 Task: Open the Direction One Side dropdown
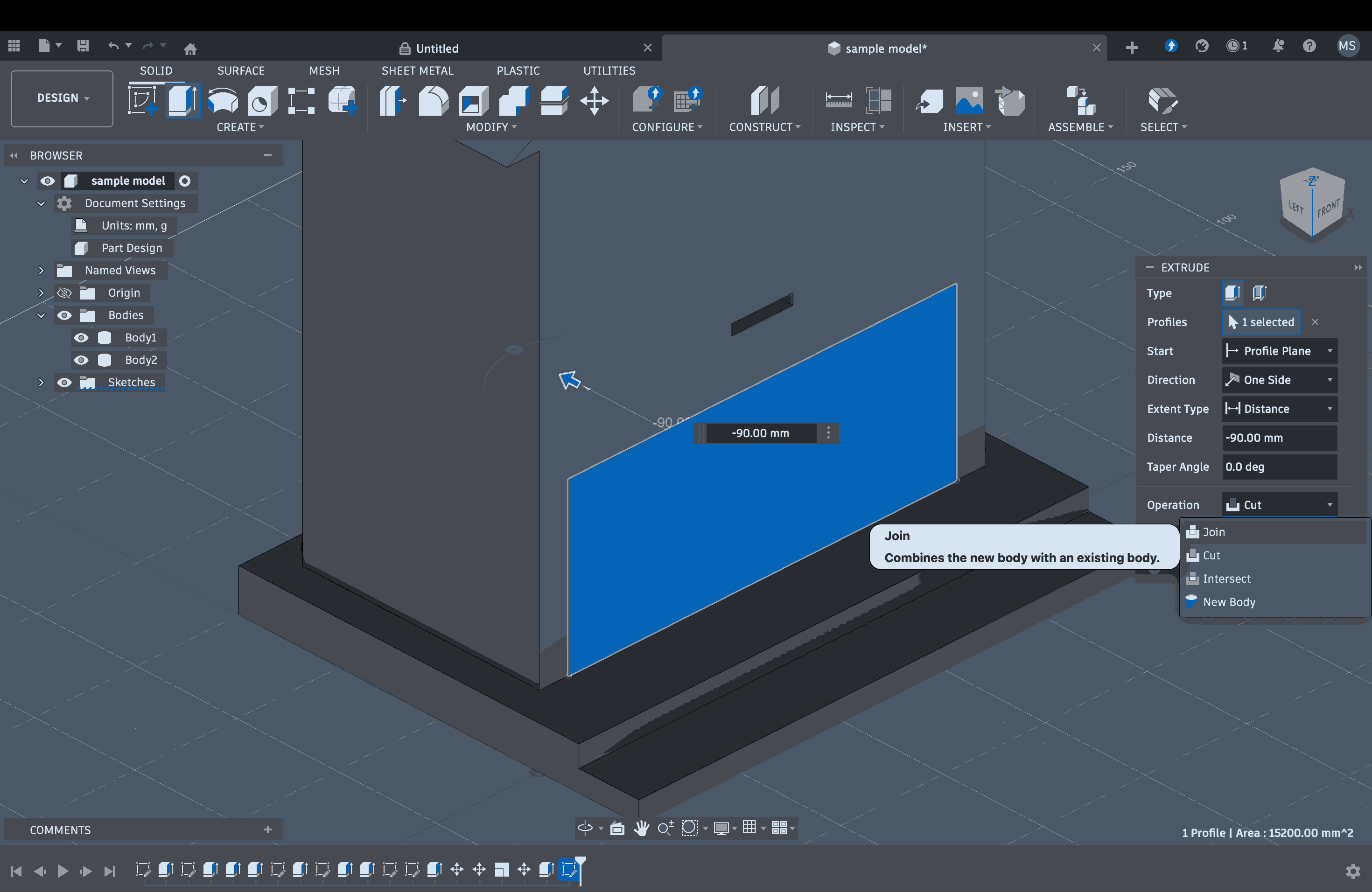[1279, 380]
